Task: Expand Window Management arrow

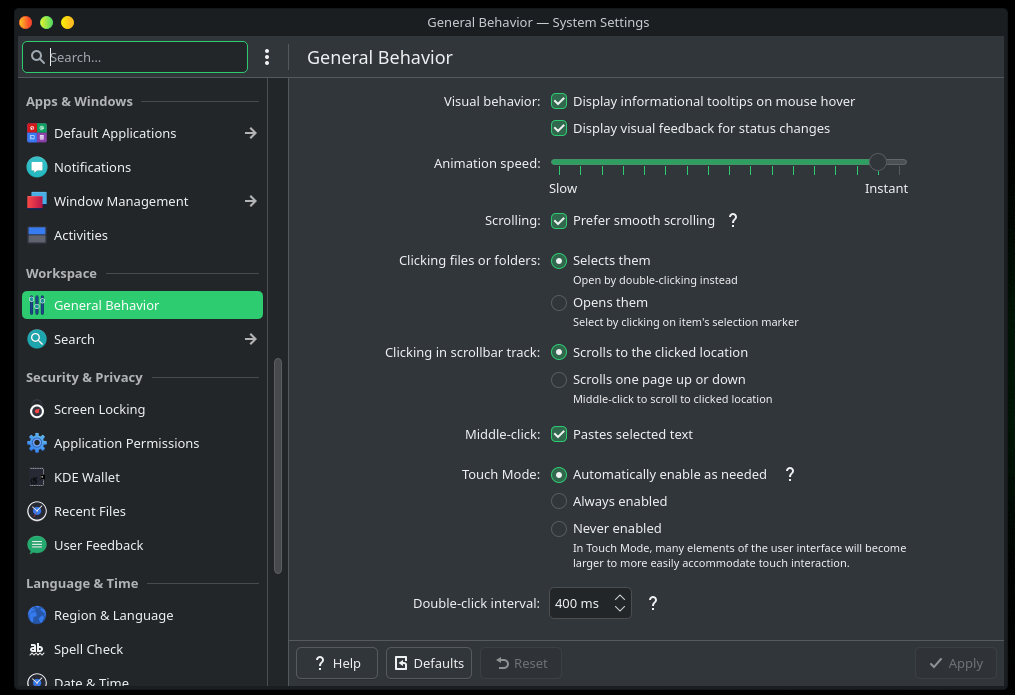Action: [x=251, y=201]
